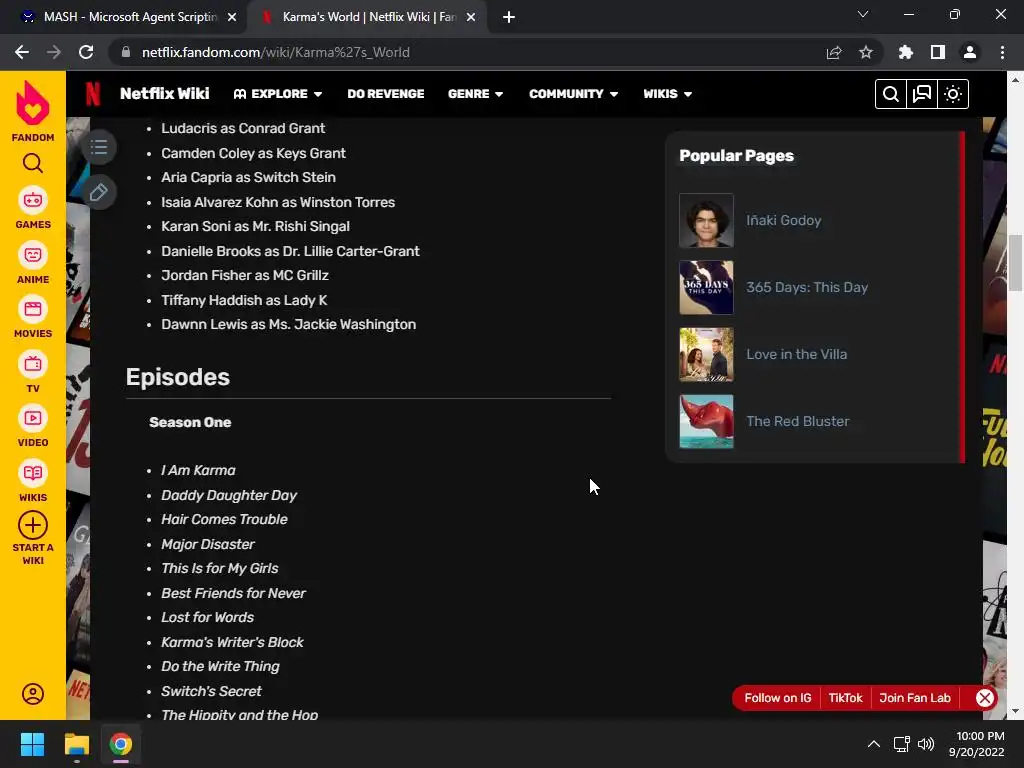1024x768 pixels.
Task: Click the Love in the Villa thumbnail
Action: 706,355
